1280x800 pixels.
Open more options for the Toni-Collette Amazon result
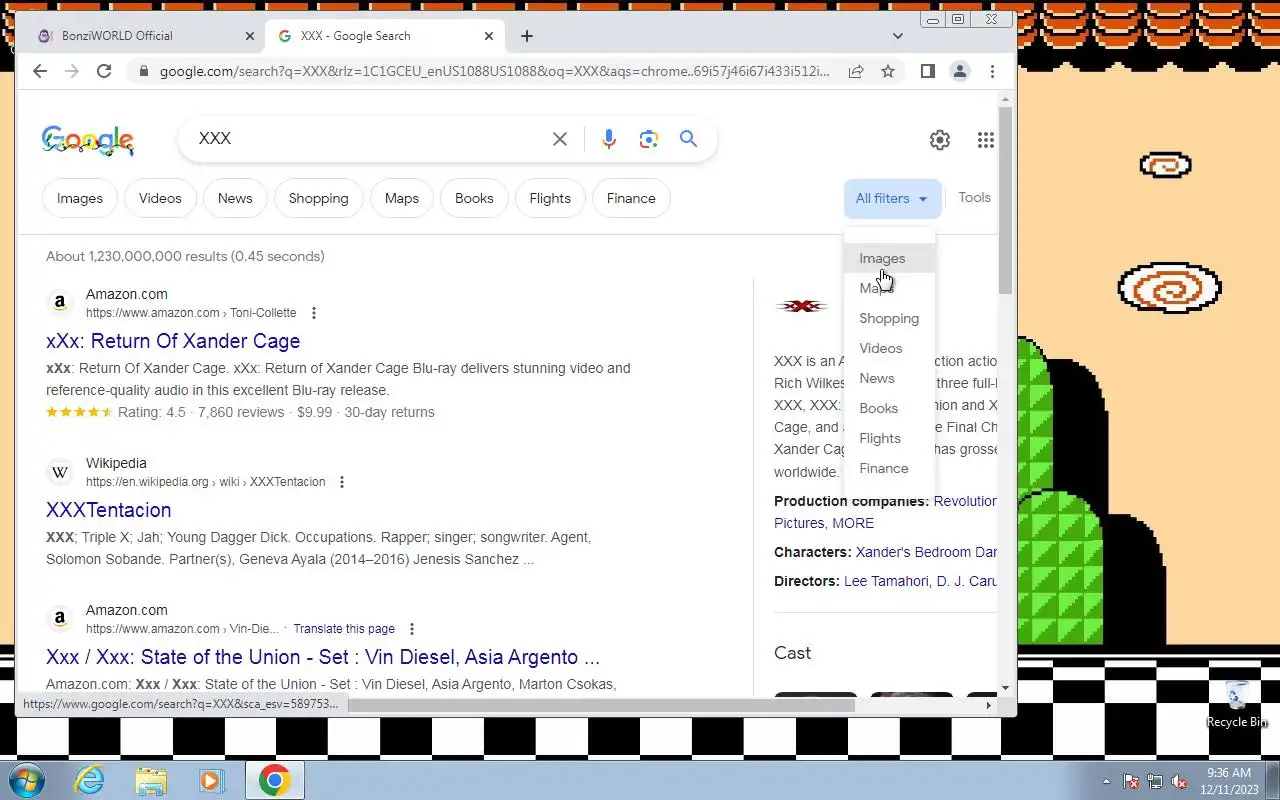tap(314, 313)
